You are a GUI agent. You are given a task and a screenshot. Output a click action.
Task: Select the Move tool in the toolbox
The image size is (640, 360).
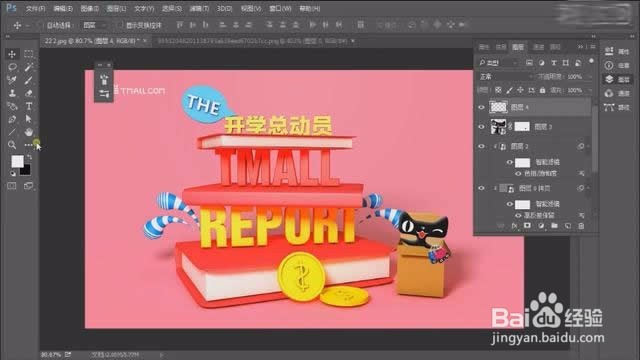12,54
